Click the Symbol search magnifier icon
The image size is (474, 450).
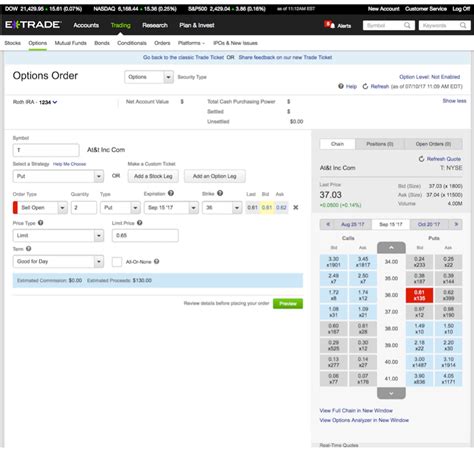[x=407, y=25]
